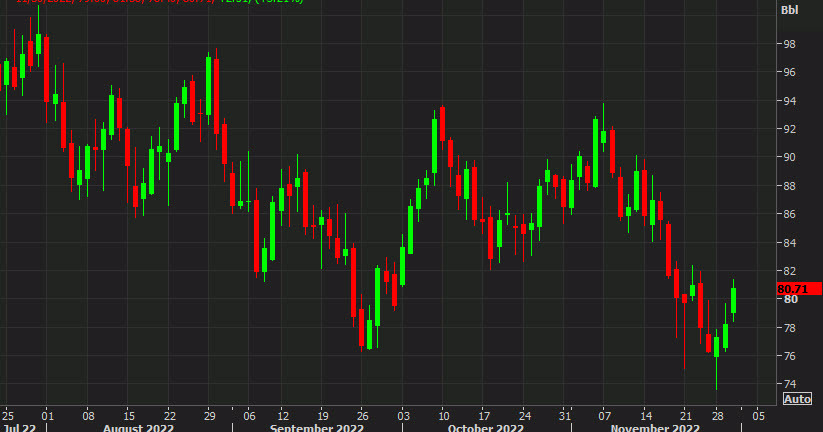Click the date tick labeled 24
823x432 pixels.
[x=524, y=416]
